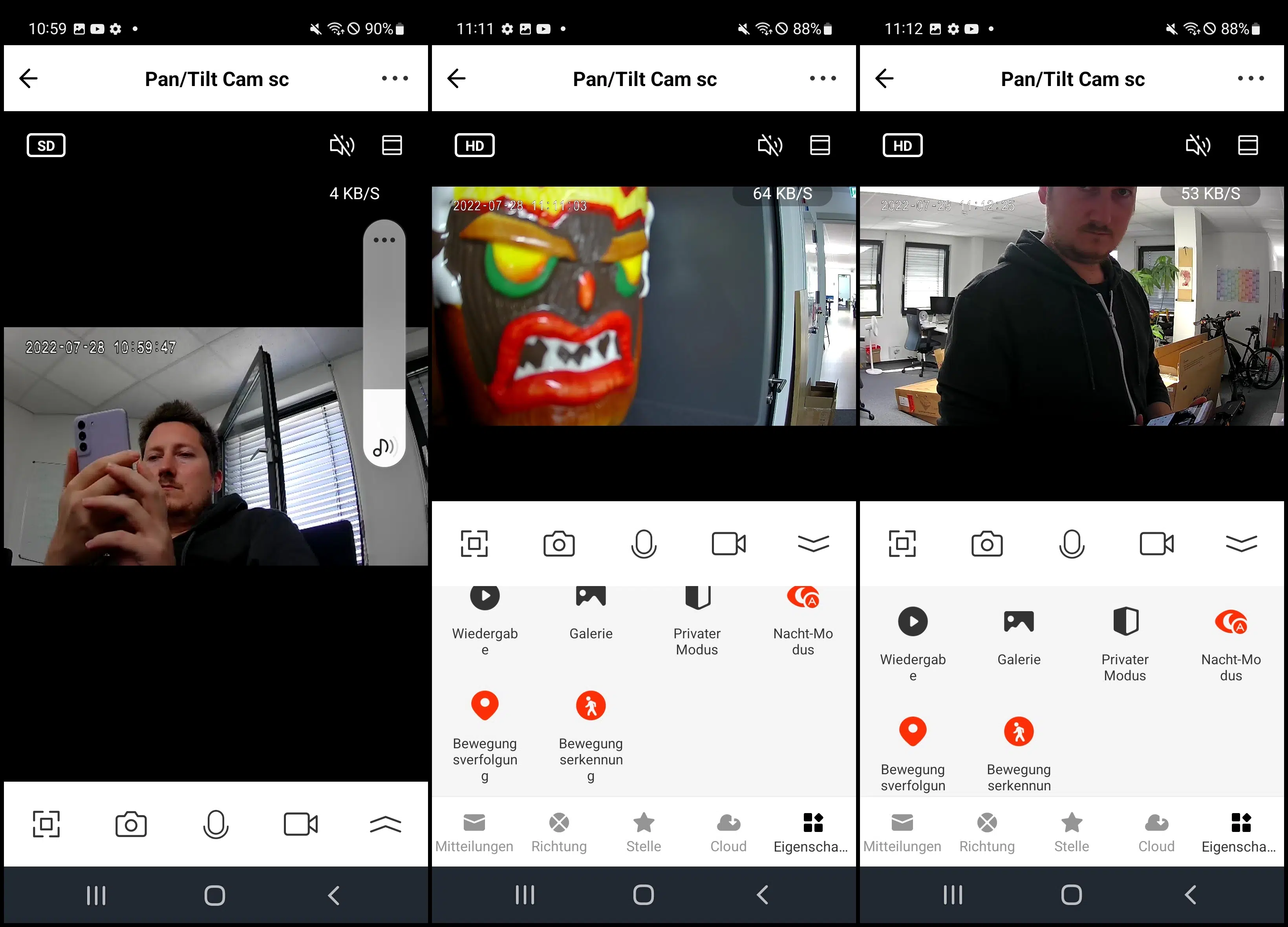This screenshot has width=1288, height=927.
Task: Open more options menu in middle screen
Action: tap(823, 79)
